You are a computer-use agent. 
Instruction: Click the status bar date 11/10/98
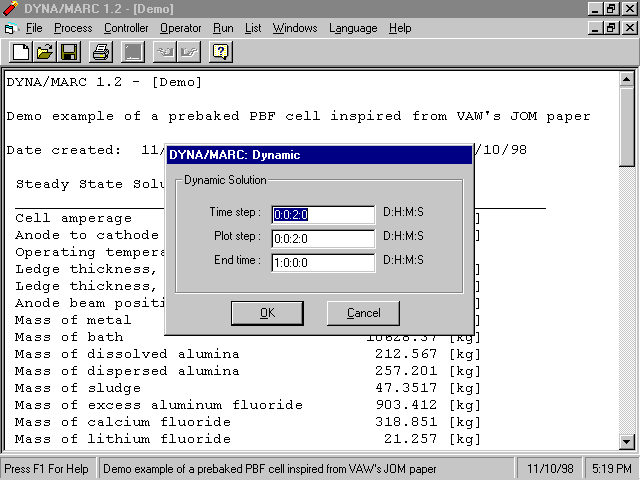pyautogui.click(x=550, y=469)
